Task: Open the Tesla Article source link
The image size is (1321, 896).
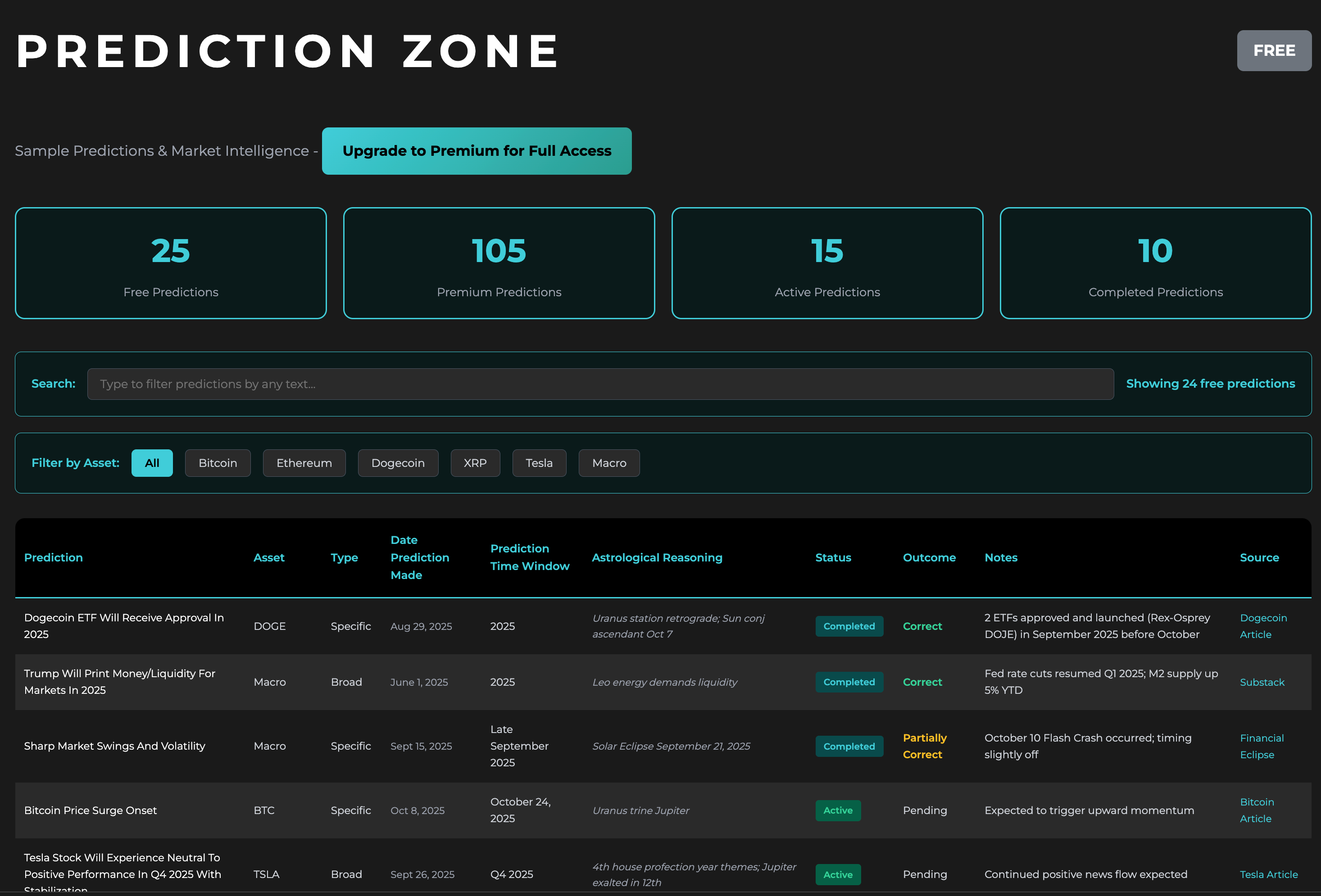Action: tap(1268, 874)
